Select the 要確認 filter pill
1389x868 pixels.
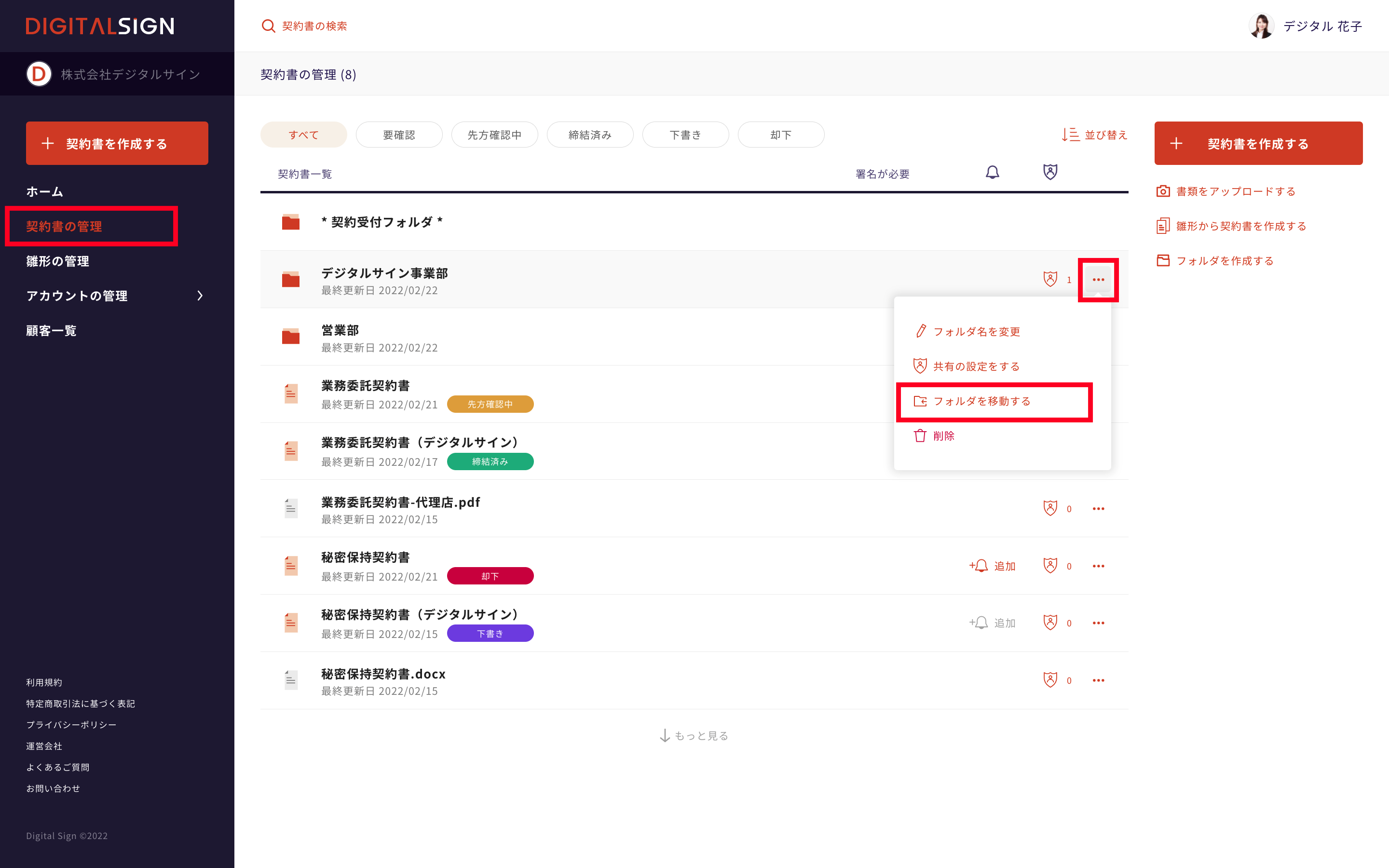(398, 135)
